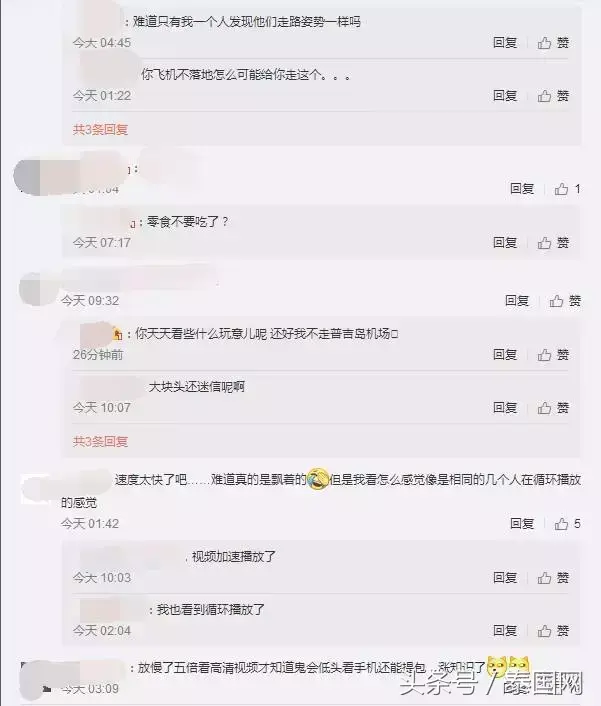Expand first 共3条回复 thread
Image resolution: width=601 pixels, height=706 pixels.
pyautogui.click(x=100, y=130)
